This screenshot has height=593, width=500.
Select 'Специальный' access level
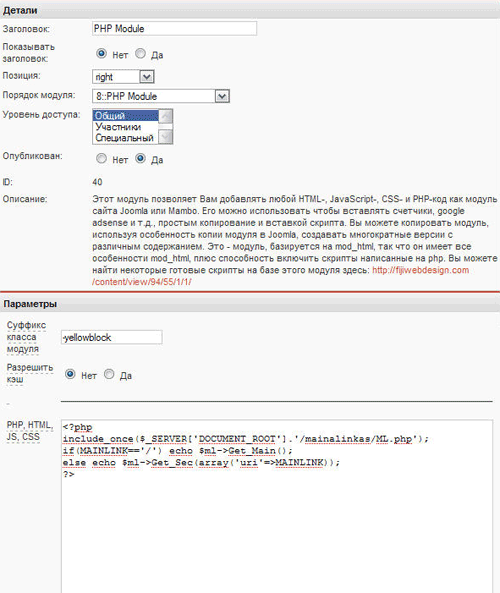pos(125,138)
